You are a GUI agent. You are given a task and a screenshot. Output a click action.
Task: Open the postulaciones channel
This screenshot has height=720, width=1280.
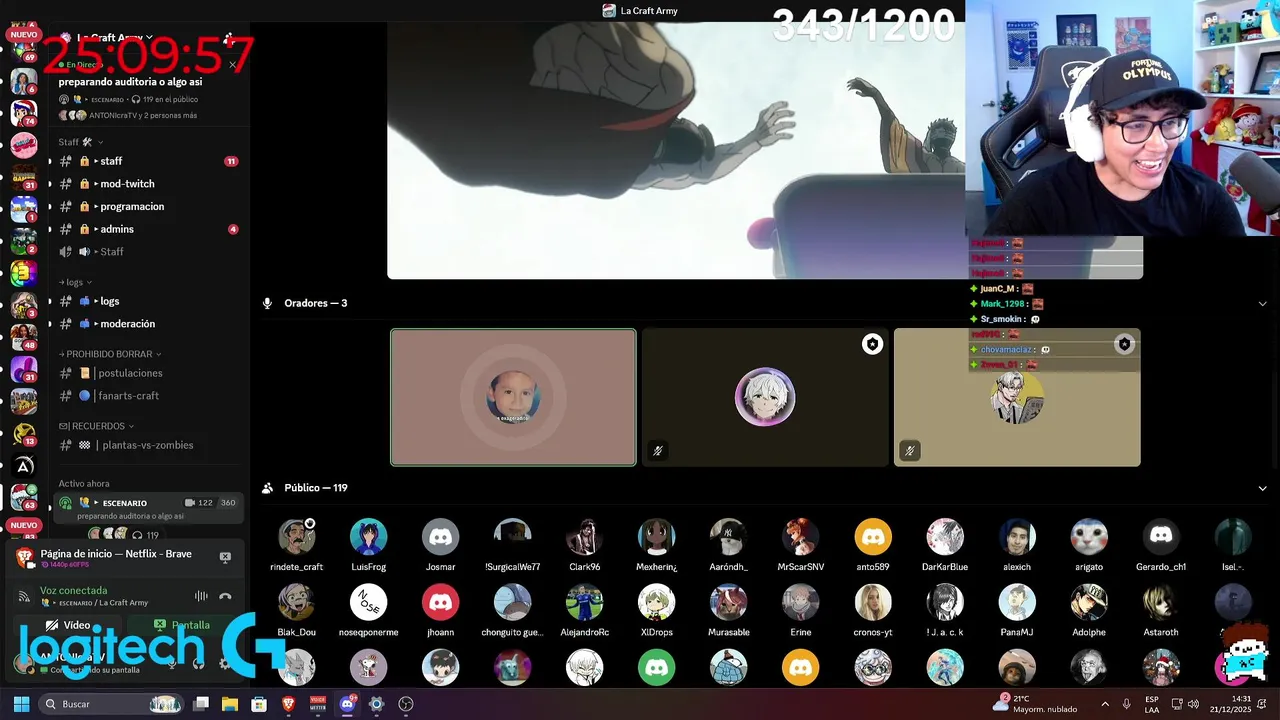pos(147,373)
